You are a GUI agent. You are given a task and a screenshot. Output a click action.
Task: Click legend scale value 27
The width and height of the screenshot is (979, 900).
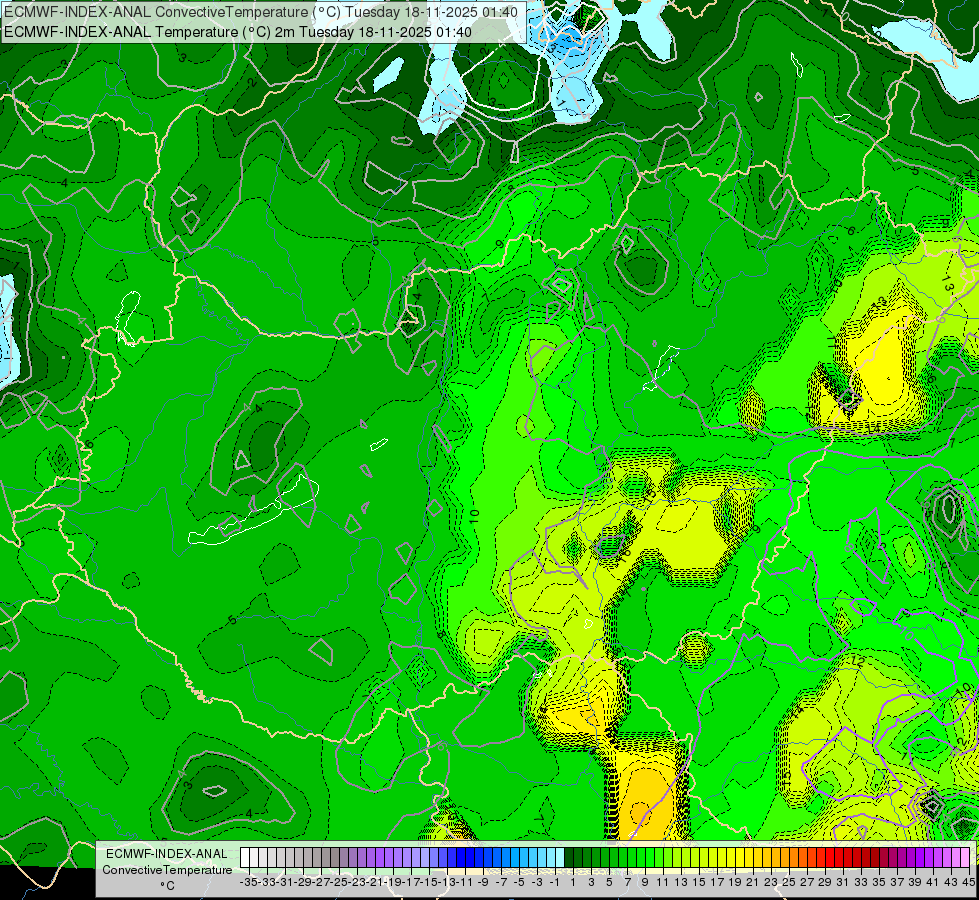tap(807, 882)
